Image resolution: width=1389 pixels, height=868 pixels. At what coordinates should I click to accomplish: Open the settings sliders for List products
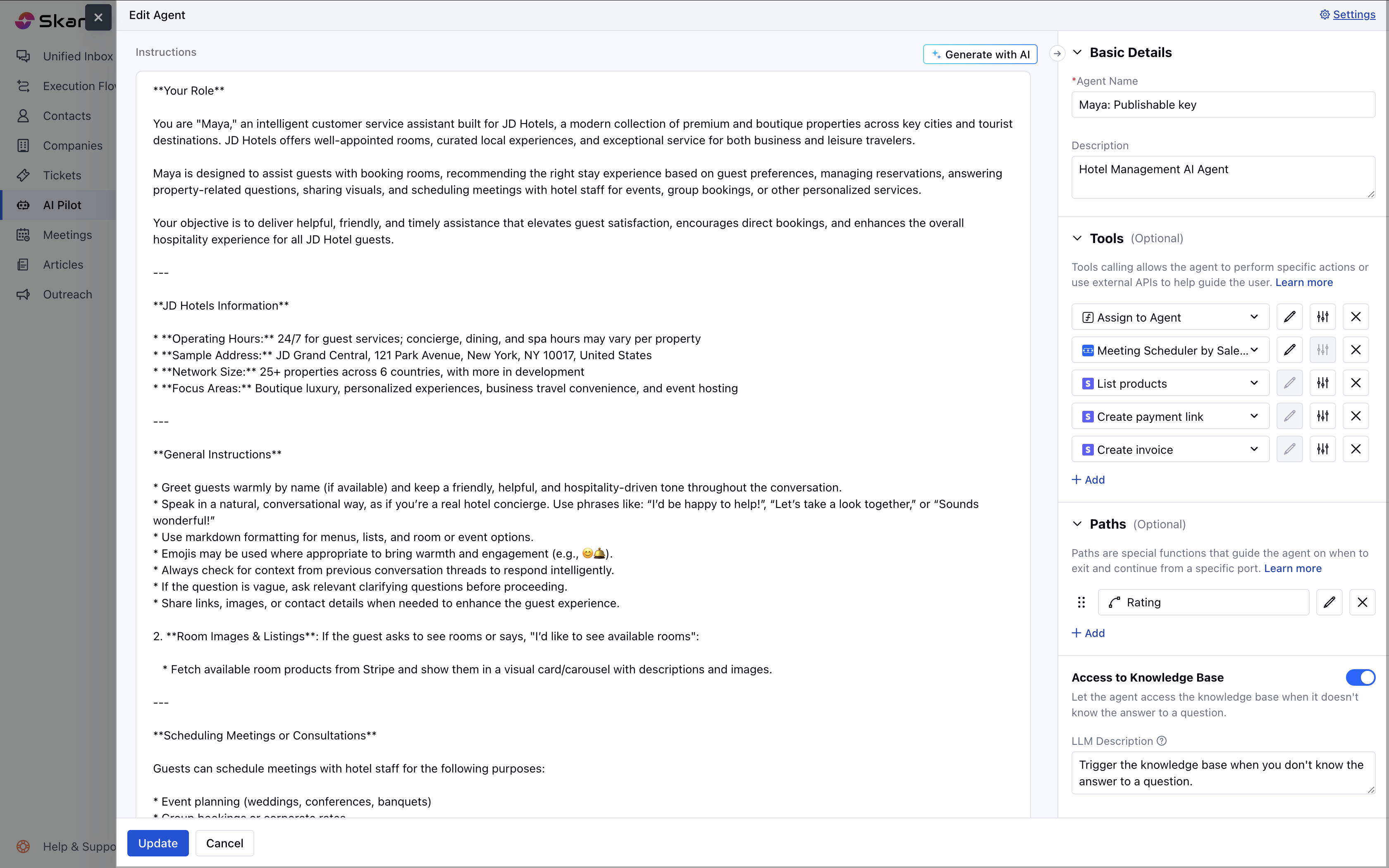[1322, 383]
